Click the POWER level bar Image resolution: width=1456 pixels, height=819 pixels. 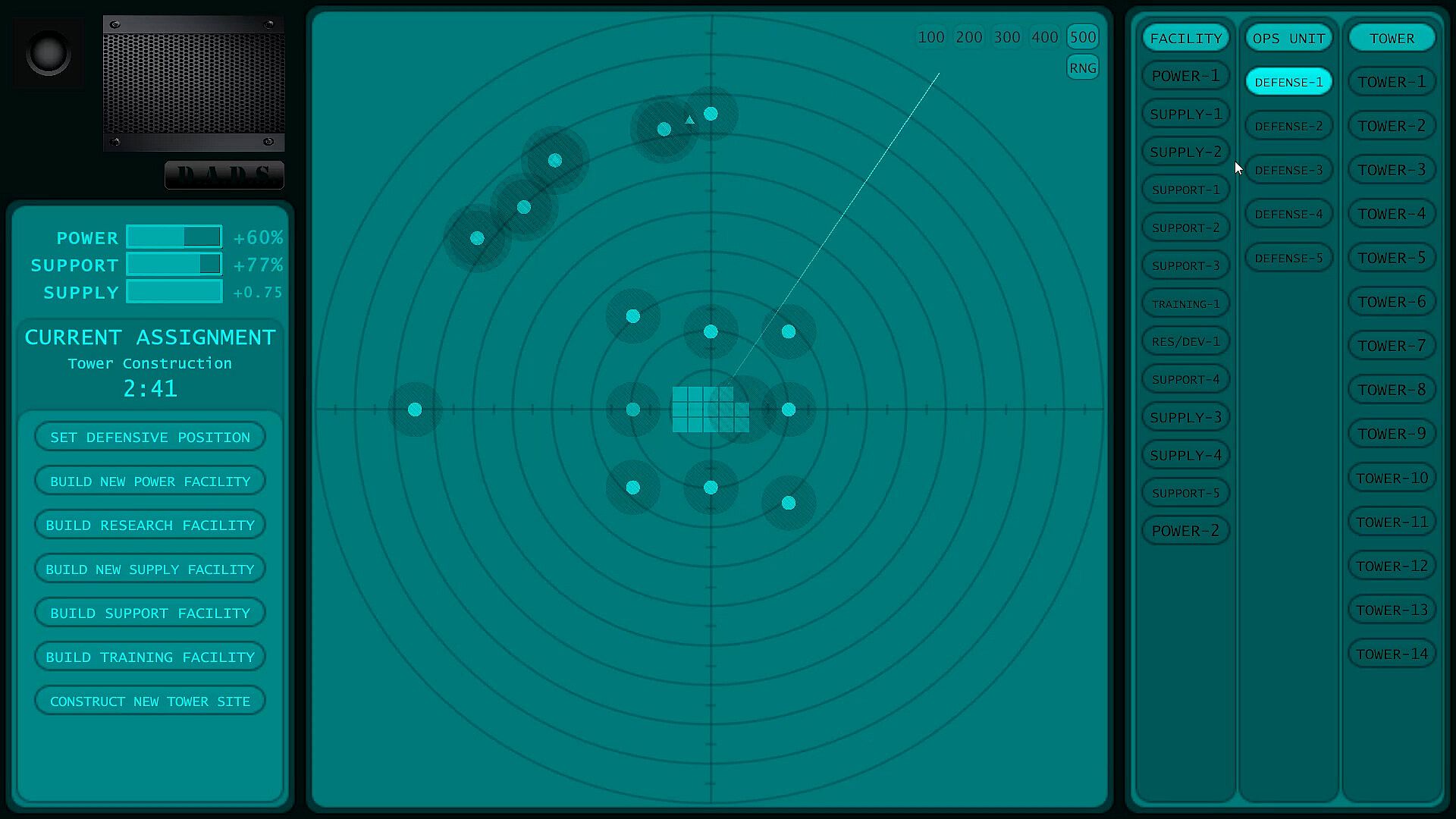point(174,237)
